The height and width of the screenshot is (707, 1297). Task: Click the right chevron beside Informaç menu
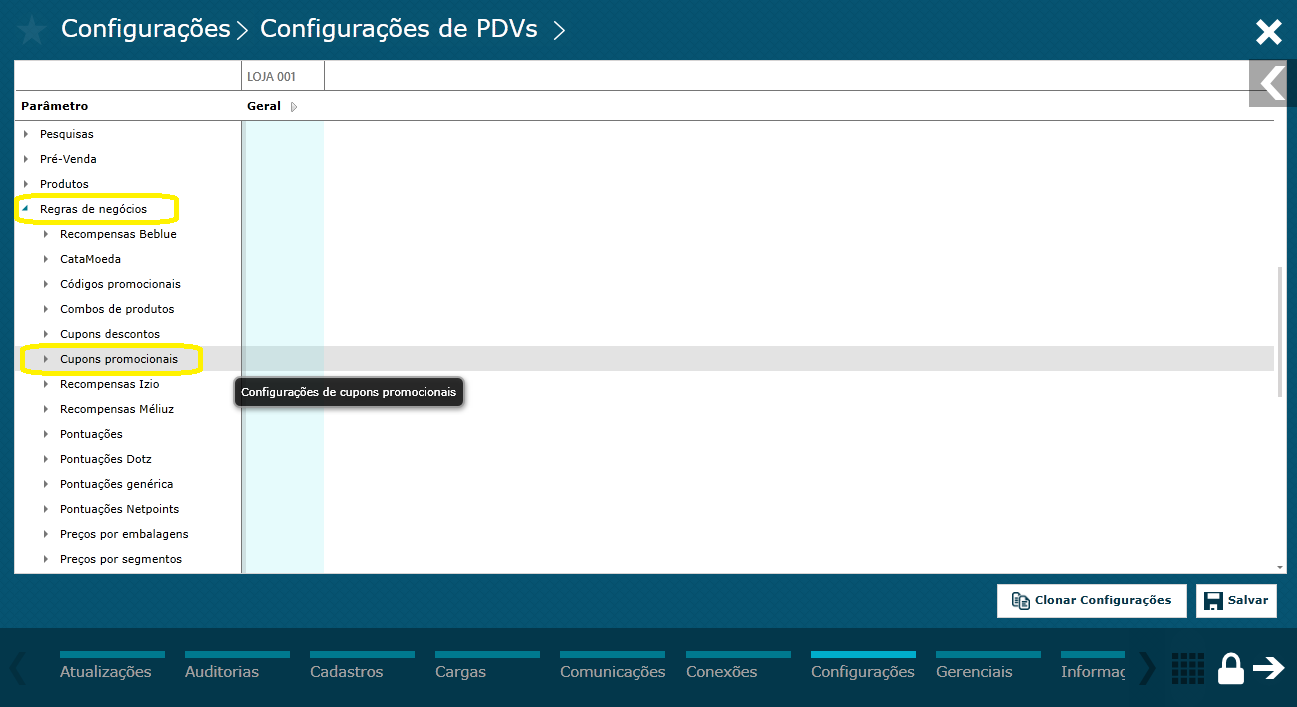pos(1147,668)
